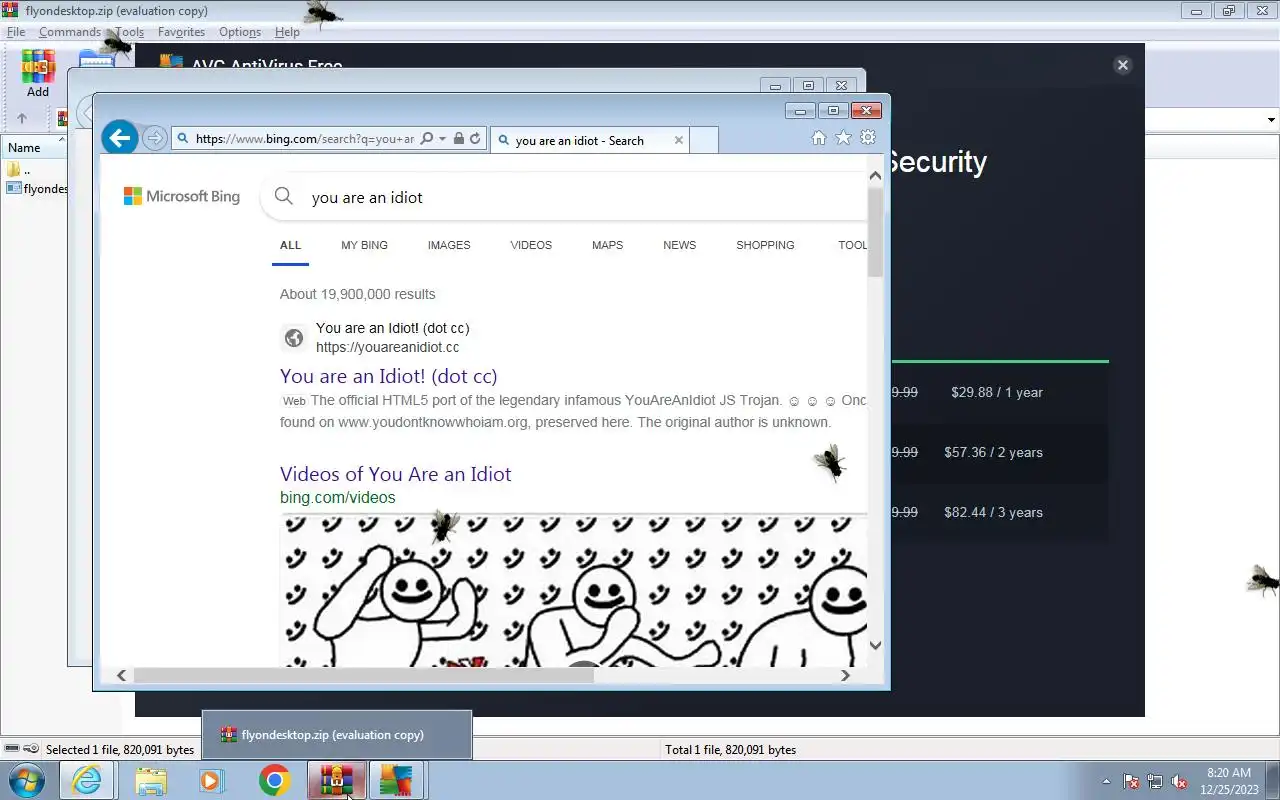The height and width of the screenshot is (800, 1280).
Task: Click the 'flyondesktop.zip (evaluation copy)' taskbar preview
Action: point(336,735)
